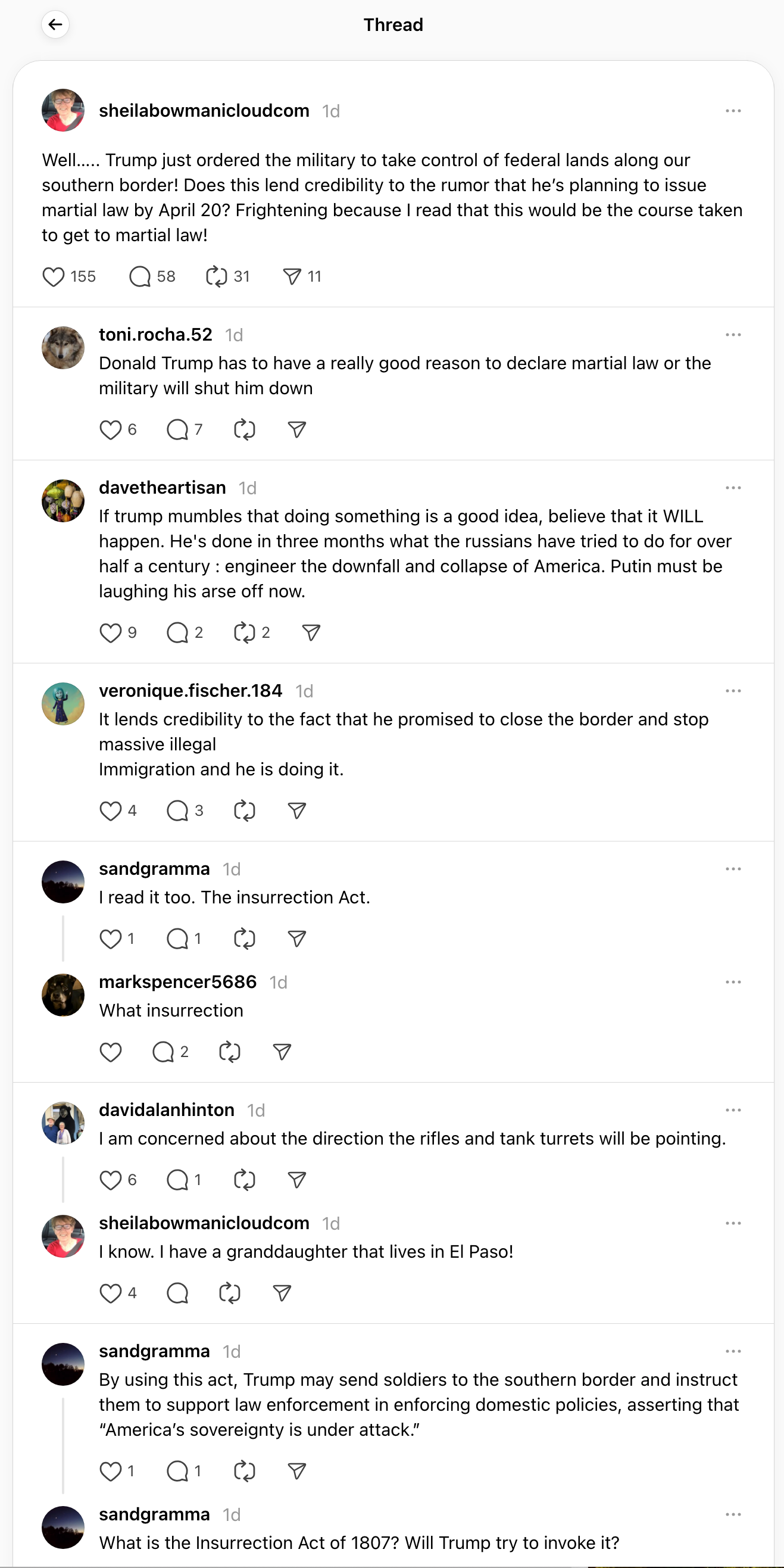Open veronique.fischer.184's avatar
Viewport: 784px width, 1568px height.
63,704
